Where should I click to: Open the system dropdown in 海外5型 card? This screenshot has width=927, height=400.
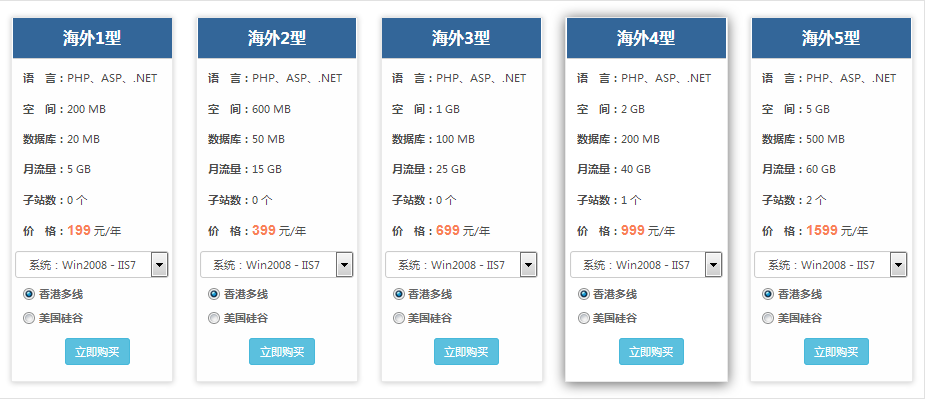pyautogui.click(x=831, y=265)
